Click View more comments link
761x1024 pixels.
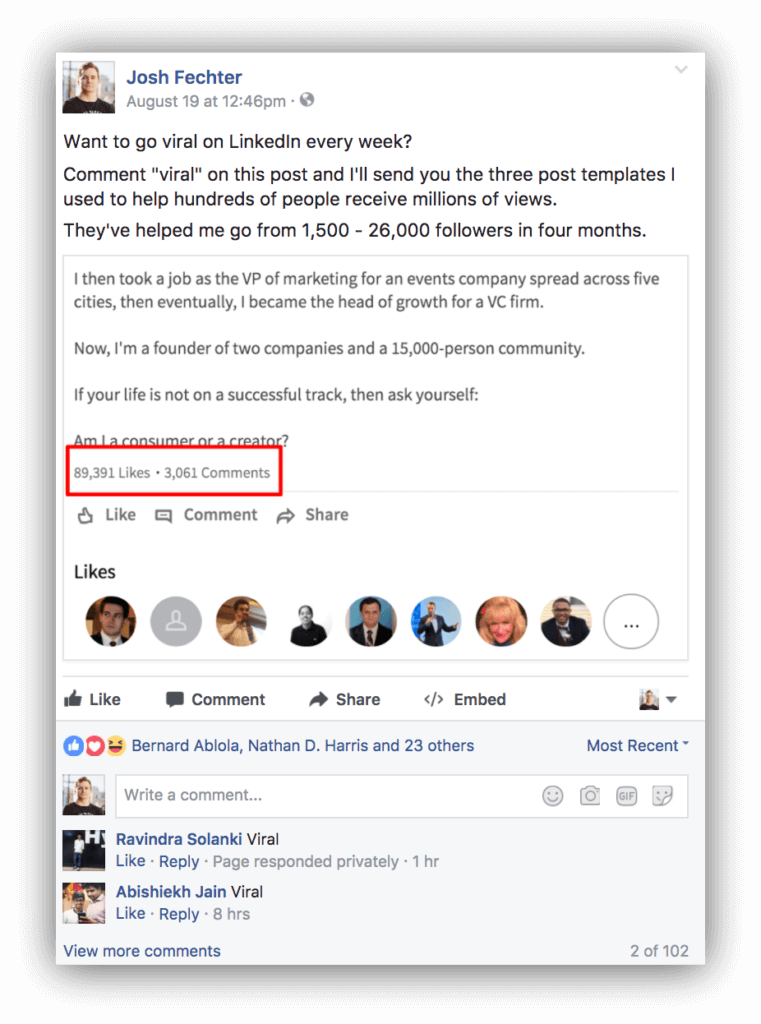click(x=142, y=951)
